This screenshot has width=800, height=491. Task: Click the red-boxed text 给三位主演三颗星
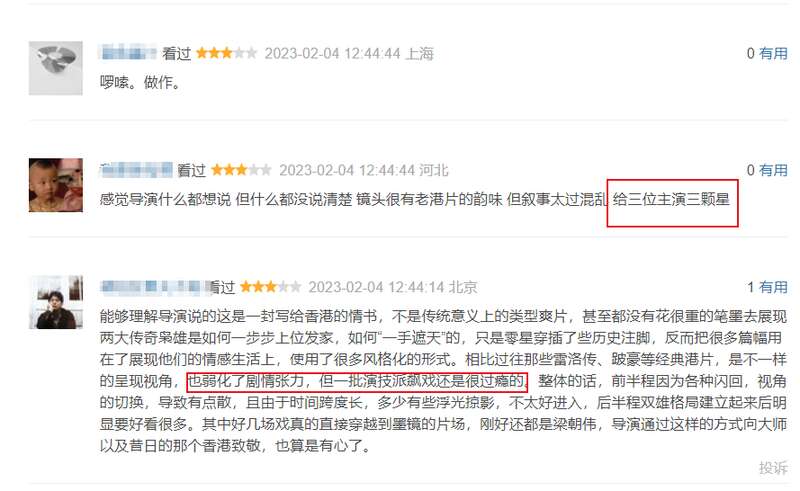coord(671,199)
